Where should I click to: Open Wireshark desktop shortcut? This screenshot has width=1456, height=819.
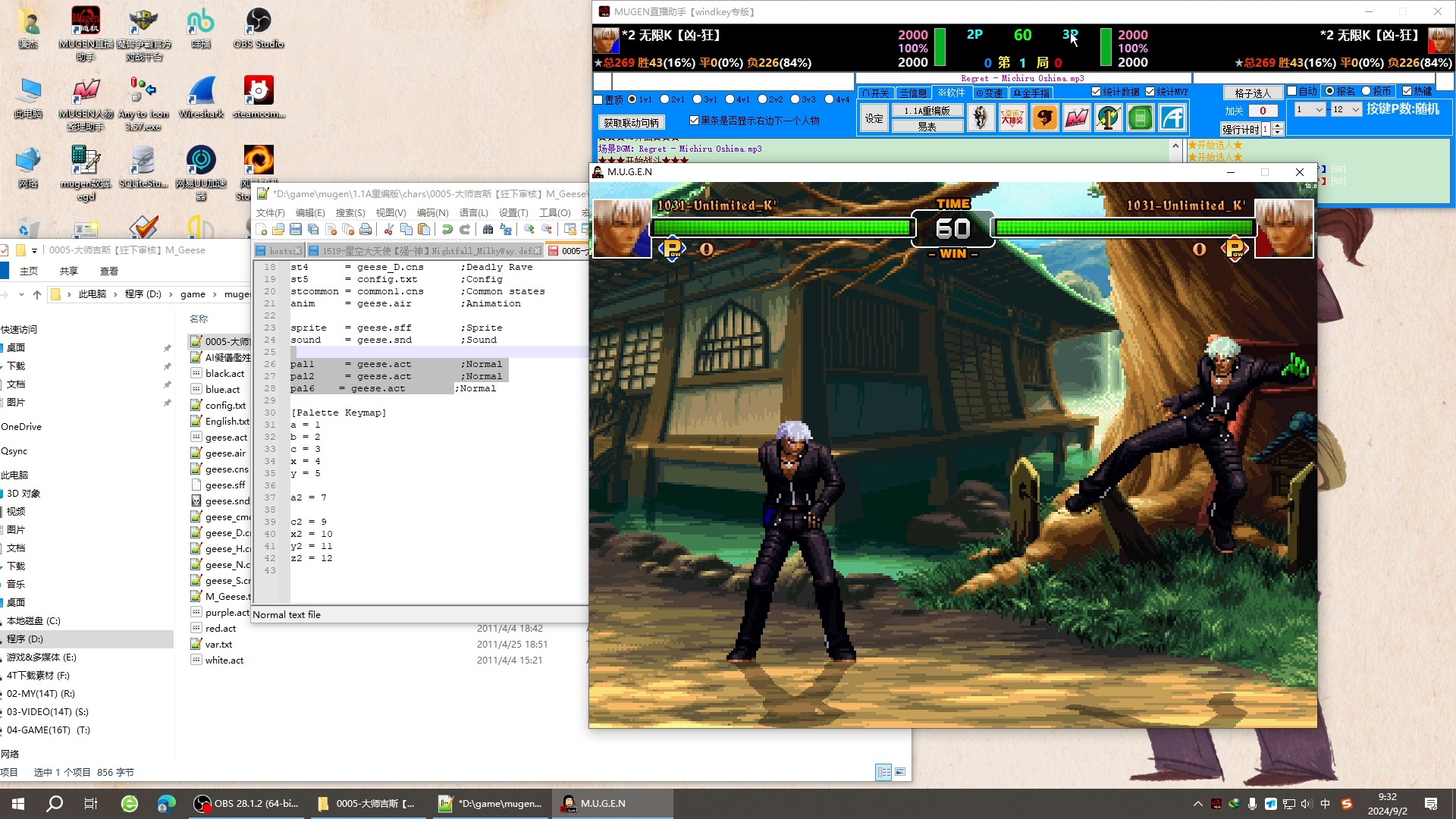tap(201, 98)
